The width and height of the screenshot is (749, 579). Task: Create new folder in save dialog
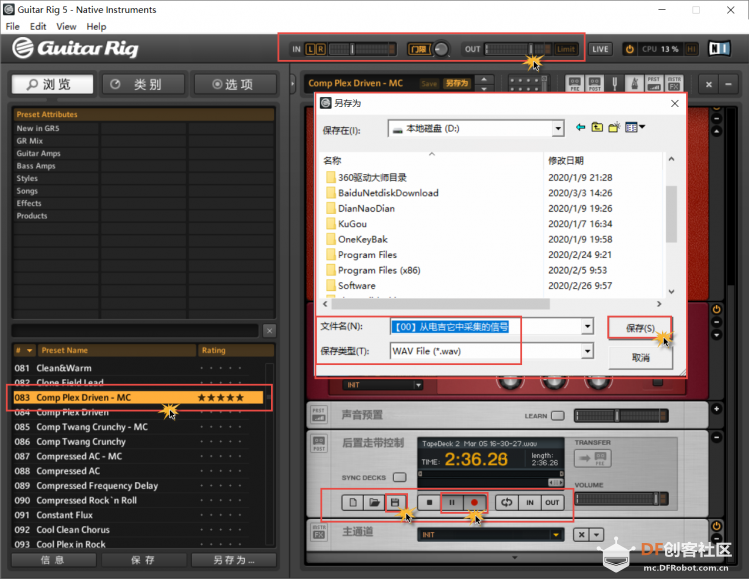coord(614,127)
